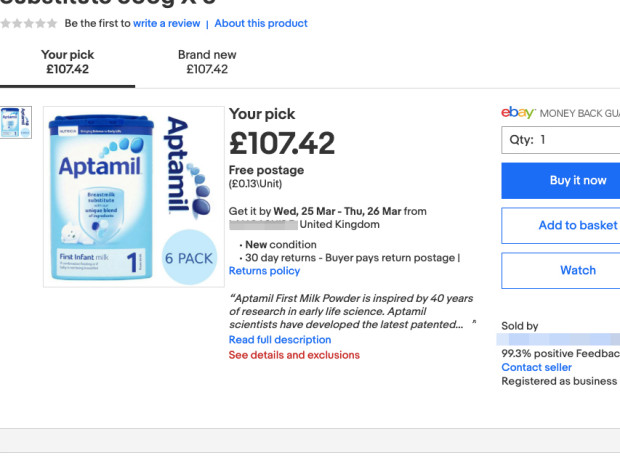Click the Watch button
The height and width of the screenshot is (466, 620).
click(577, 270)
